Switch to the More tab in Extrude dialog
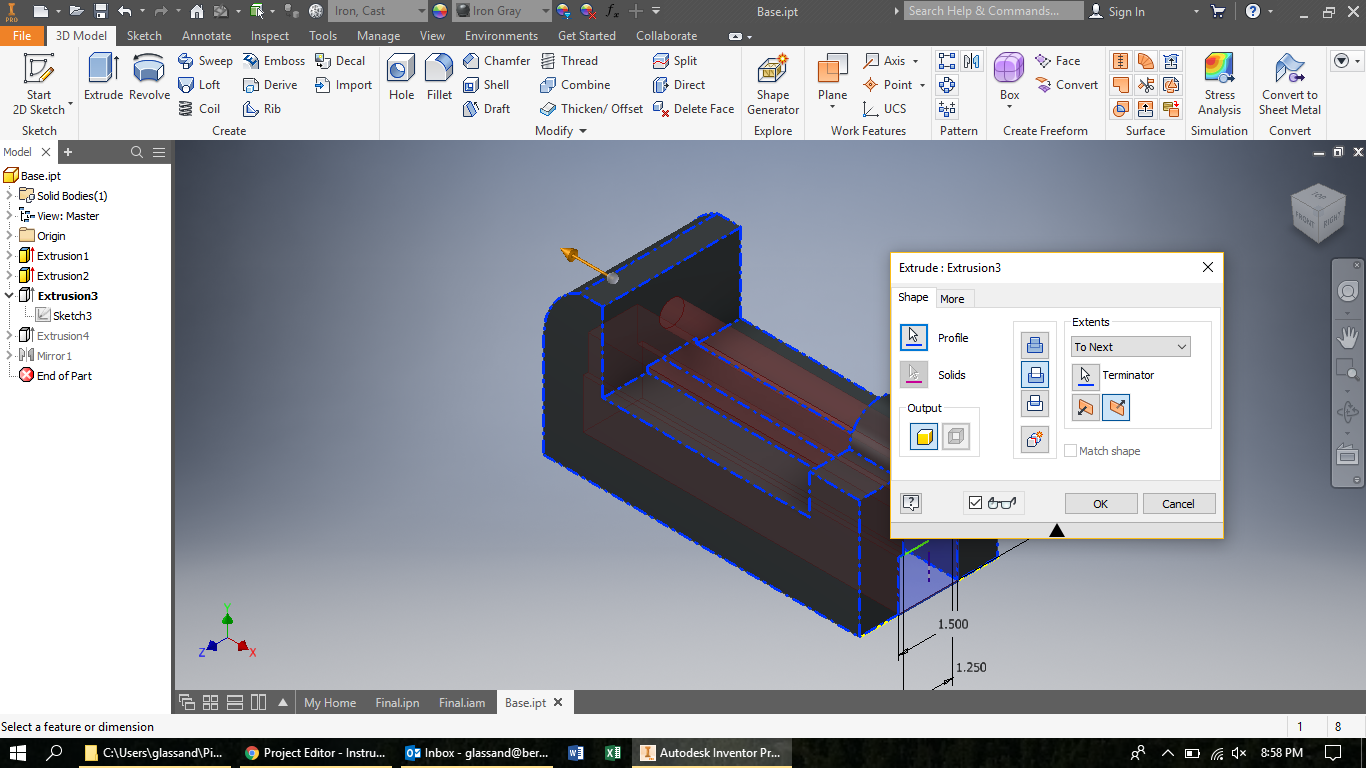The height and width of the screenshot is (768, 1366). pyautogui.click(x=952, y=299)
